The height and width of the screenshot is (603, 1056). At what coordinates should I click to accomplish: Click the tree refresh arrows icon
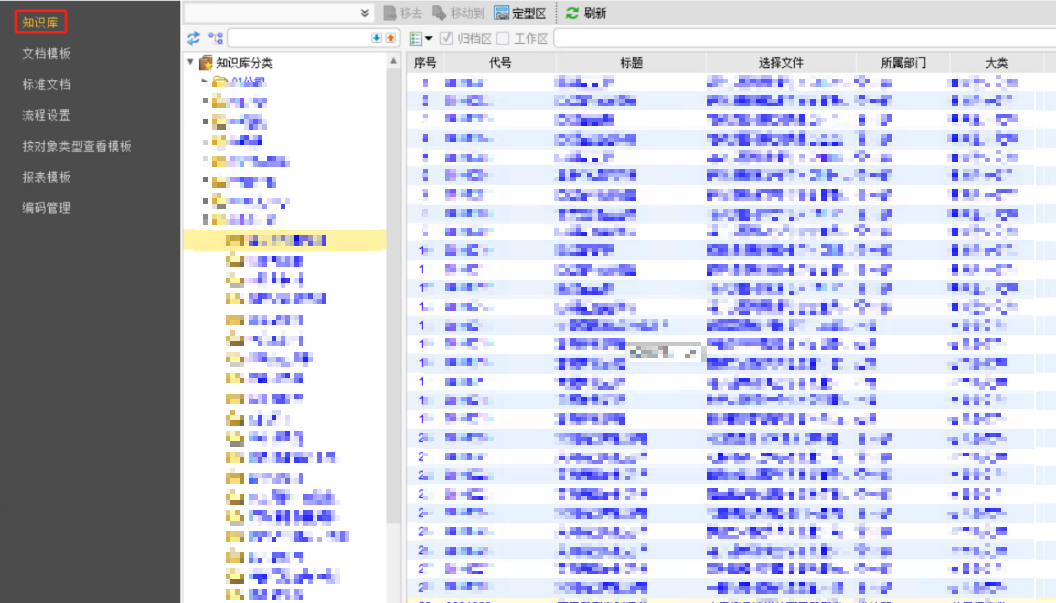tap(194, 38)
